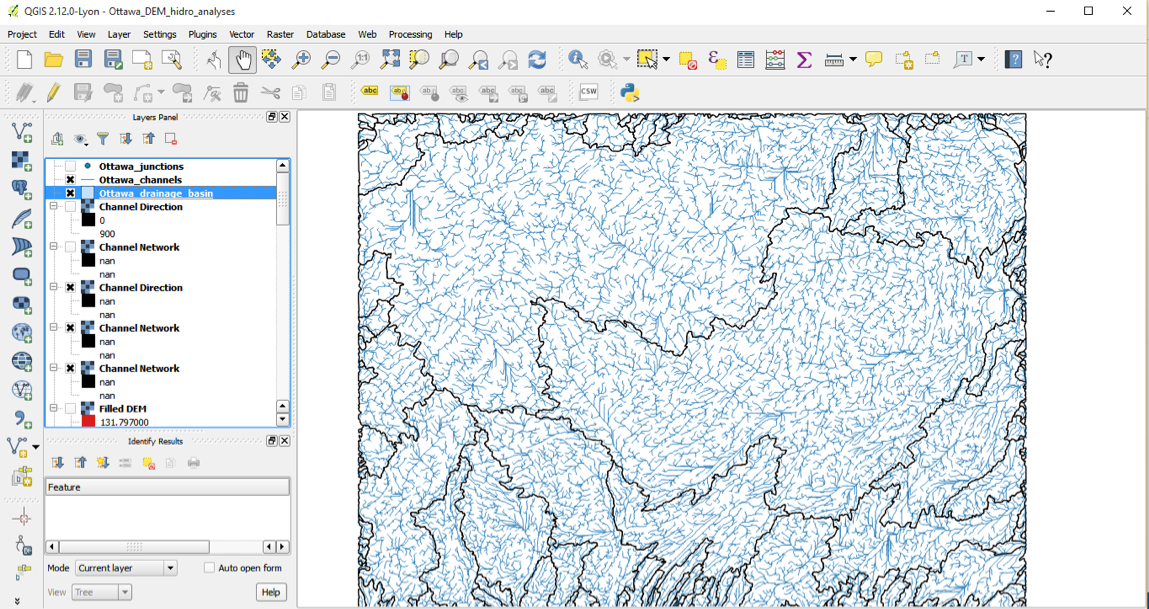Click the Zoom Out magnifier tool

click(331, 60)
